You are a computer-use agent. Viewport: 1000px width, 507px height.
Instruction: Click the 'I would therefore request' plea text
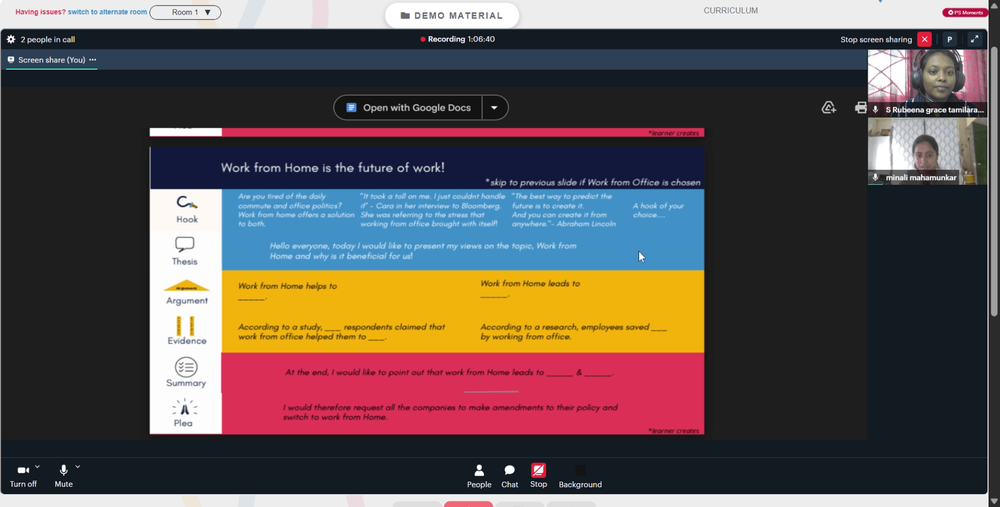pyautogui.click(x=450, y=412)
